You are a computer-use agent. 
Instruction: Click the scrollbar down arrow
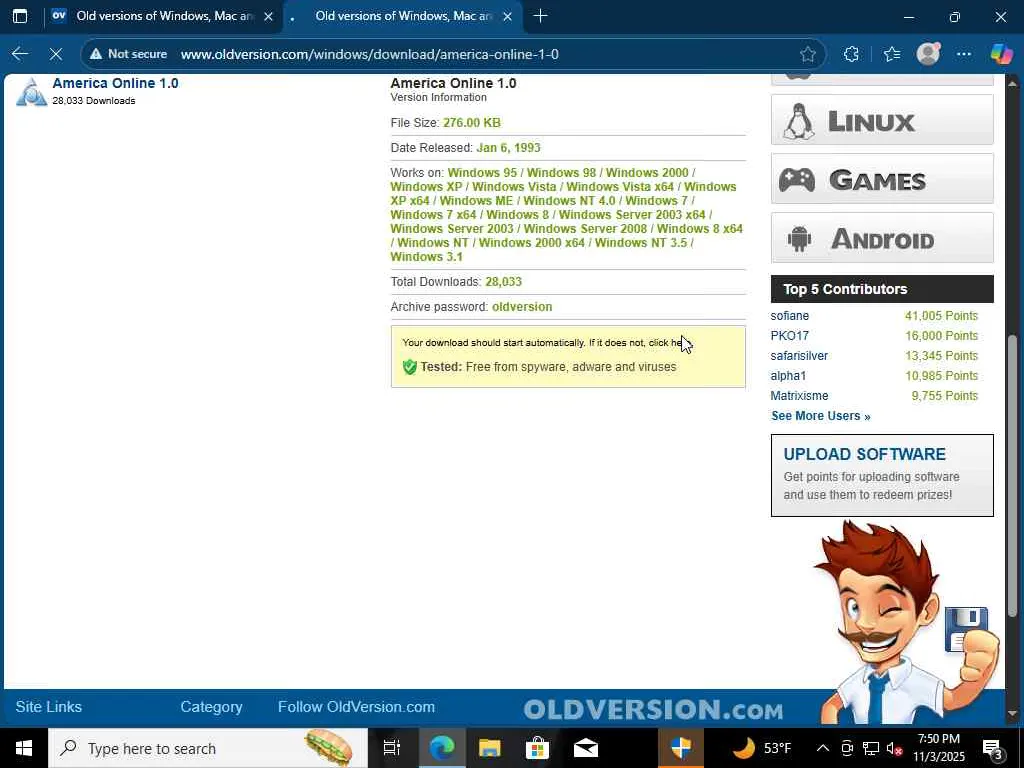(x=1012, y=714)
